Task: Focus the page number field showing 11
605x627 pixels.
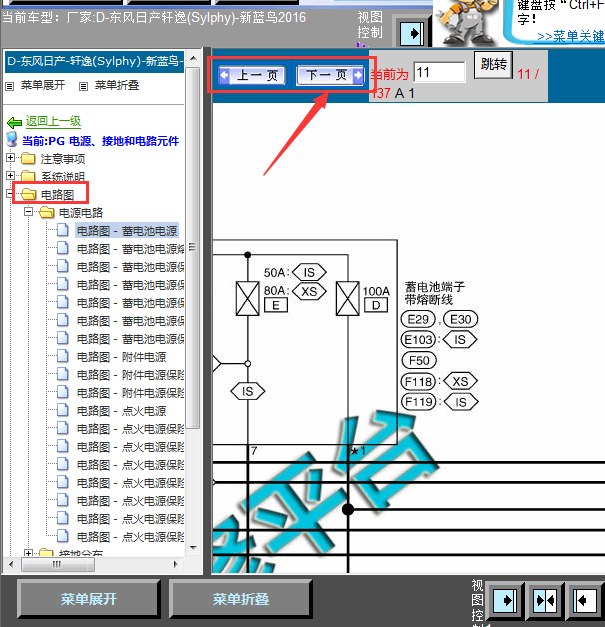Action: [x=439, y=72]
